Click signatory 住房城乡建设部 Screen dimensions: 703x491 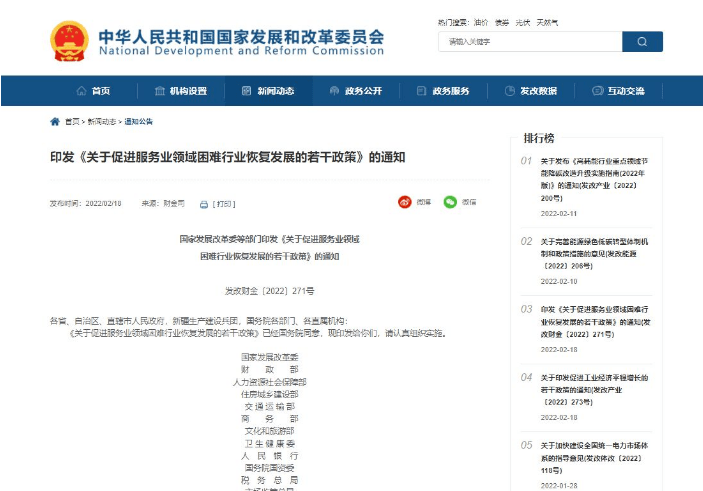tap(269, 394)
